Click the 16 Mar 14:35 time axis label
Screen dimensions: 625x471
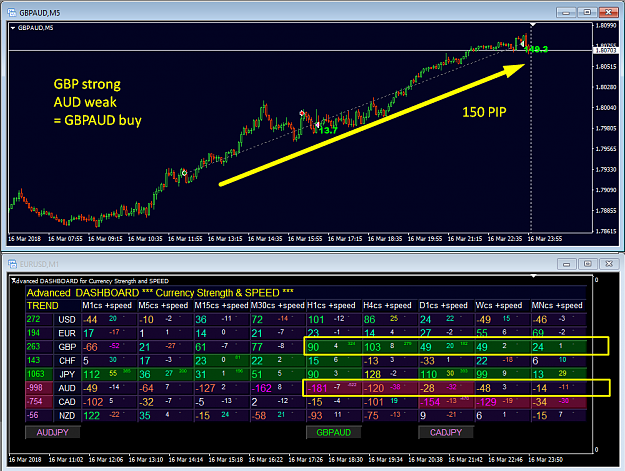[x=265, y=239]
